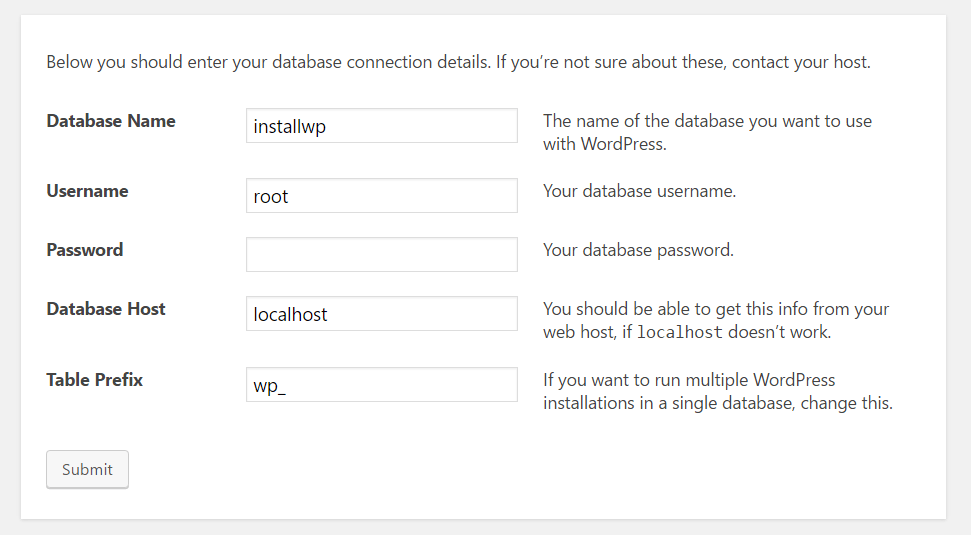
Task: Click the bold 'Database Name' label
Action: pyautogui.click(x=111, y=121)
